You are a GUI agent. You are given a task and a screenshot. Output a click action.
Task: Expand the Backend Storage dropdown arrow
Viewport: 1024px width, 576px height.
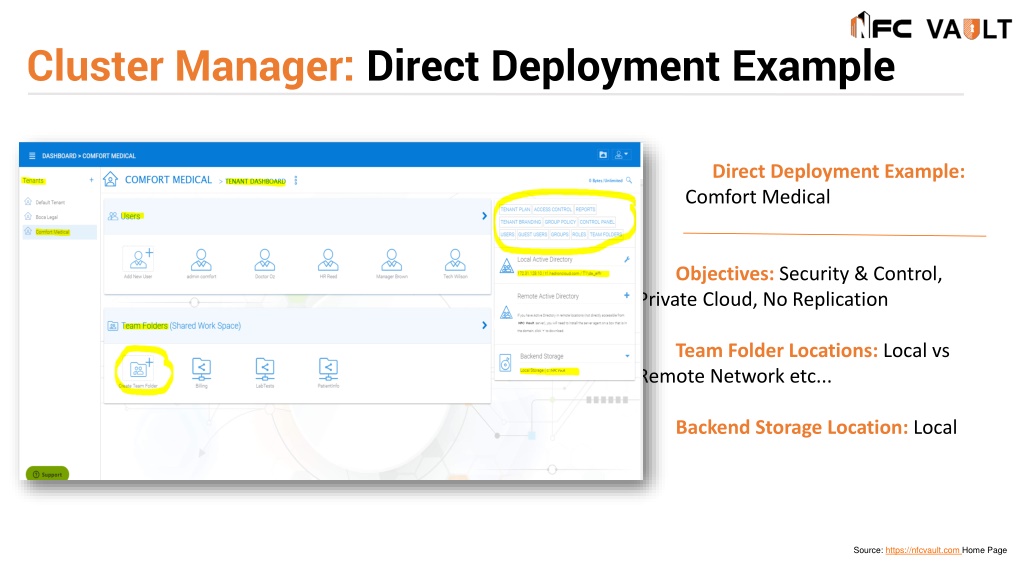627,356
